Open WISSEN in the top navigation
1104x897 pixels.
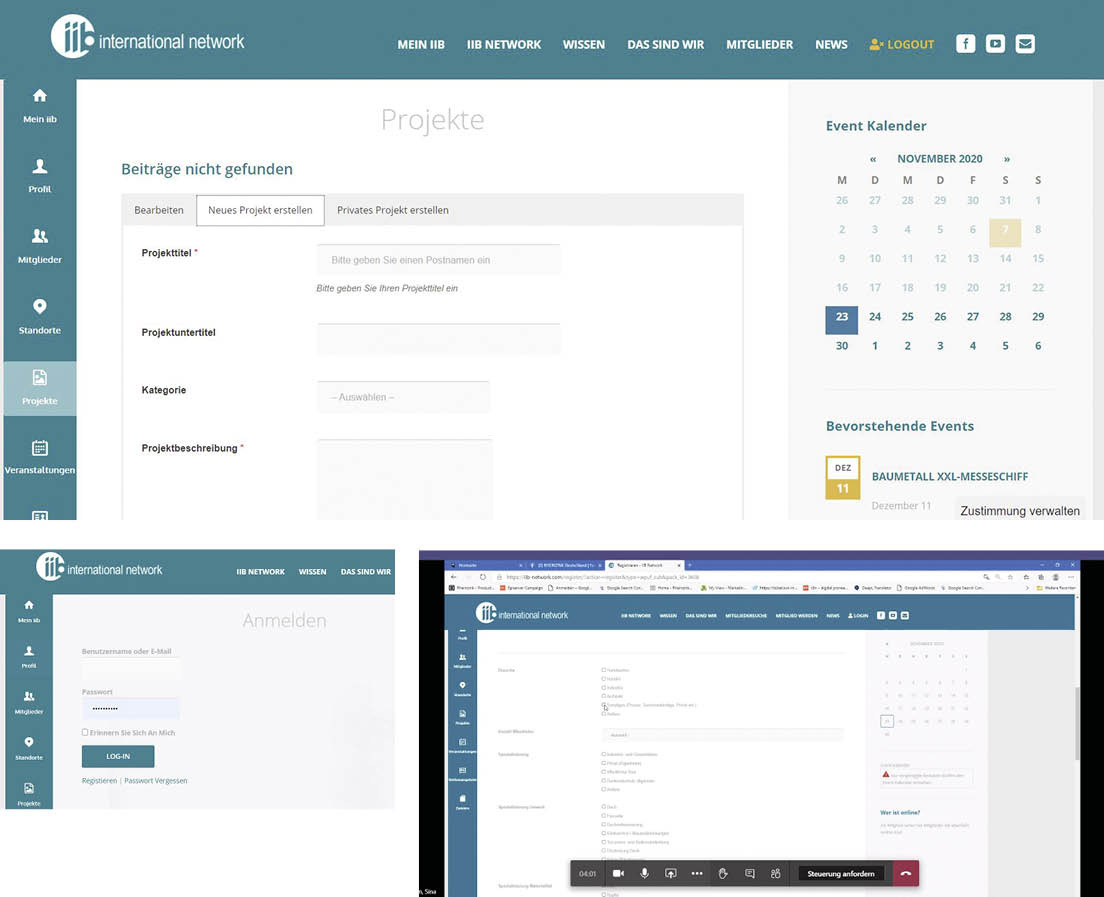pyautogui.click(x=584, y=44)
